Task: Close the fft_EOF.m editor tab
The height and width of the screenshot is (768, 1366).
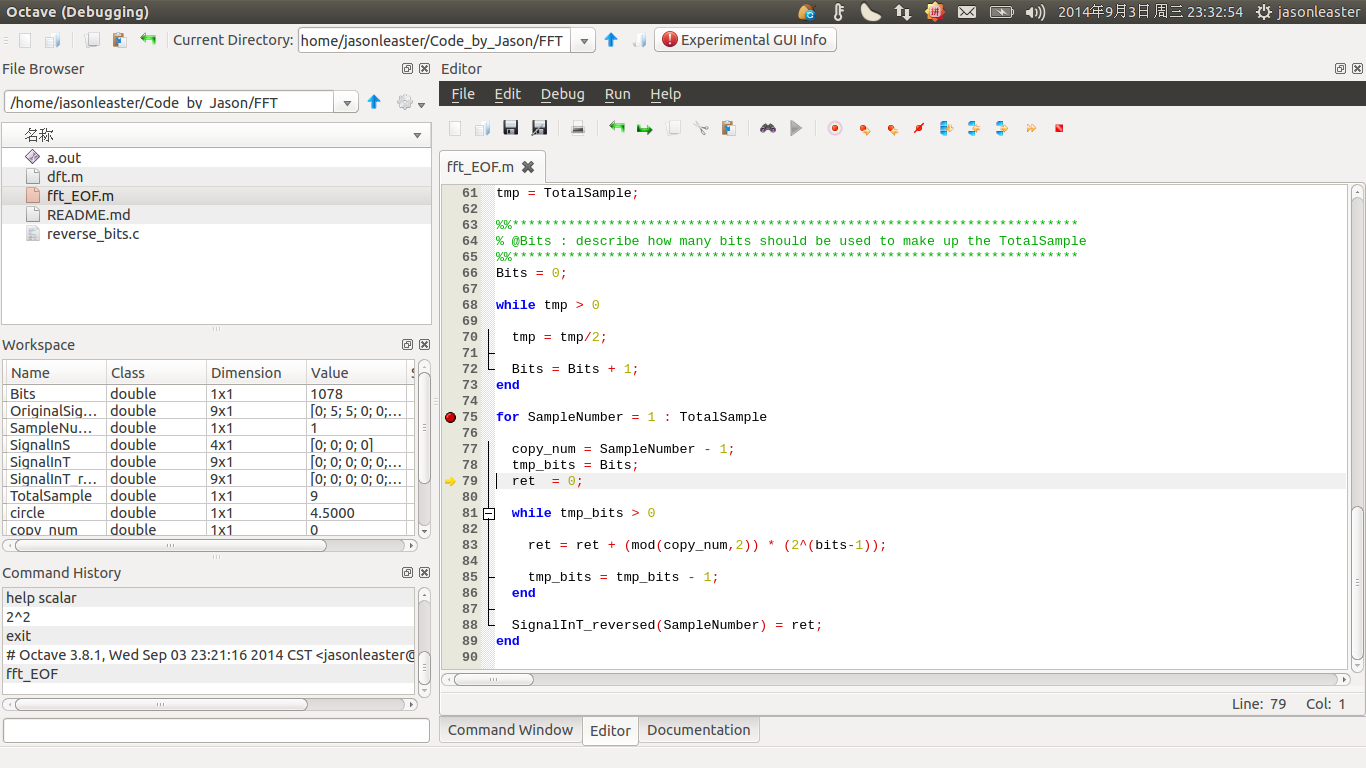Action: pos(528,167)
